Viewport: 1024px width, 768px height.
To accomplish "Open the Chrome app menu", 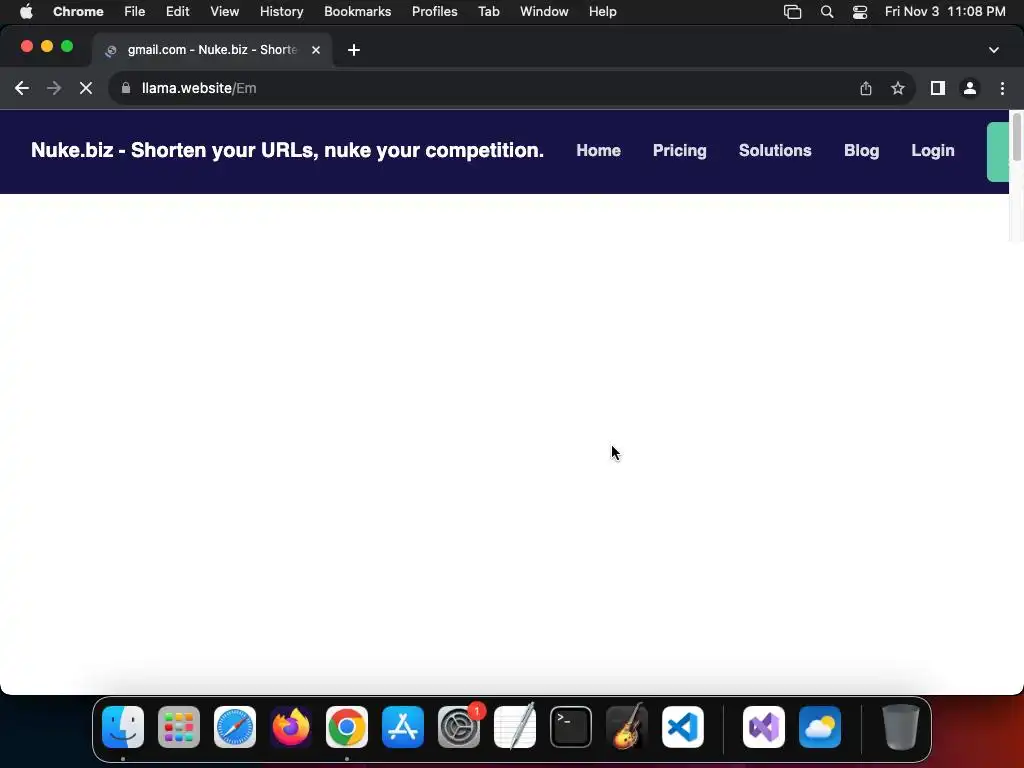I will pyautogui.click(x=78, y=12).
